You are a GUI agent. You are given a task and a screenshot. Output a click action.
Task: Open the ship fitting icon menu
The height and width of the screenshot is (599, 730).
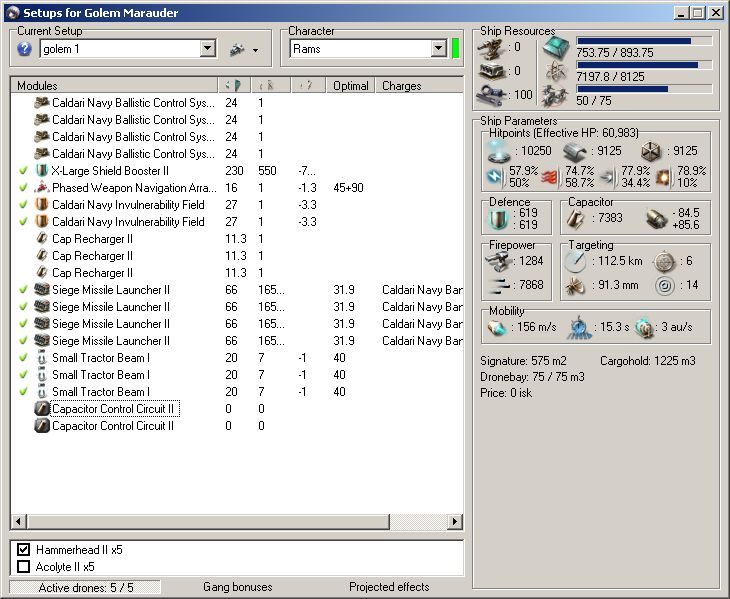point(237,49)
